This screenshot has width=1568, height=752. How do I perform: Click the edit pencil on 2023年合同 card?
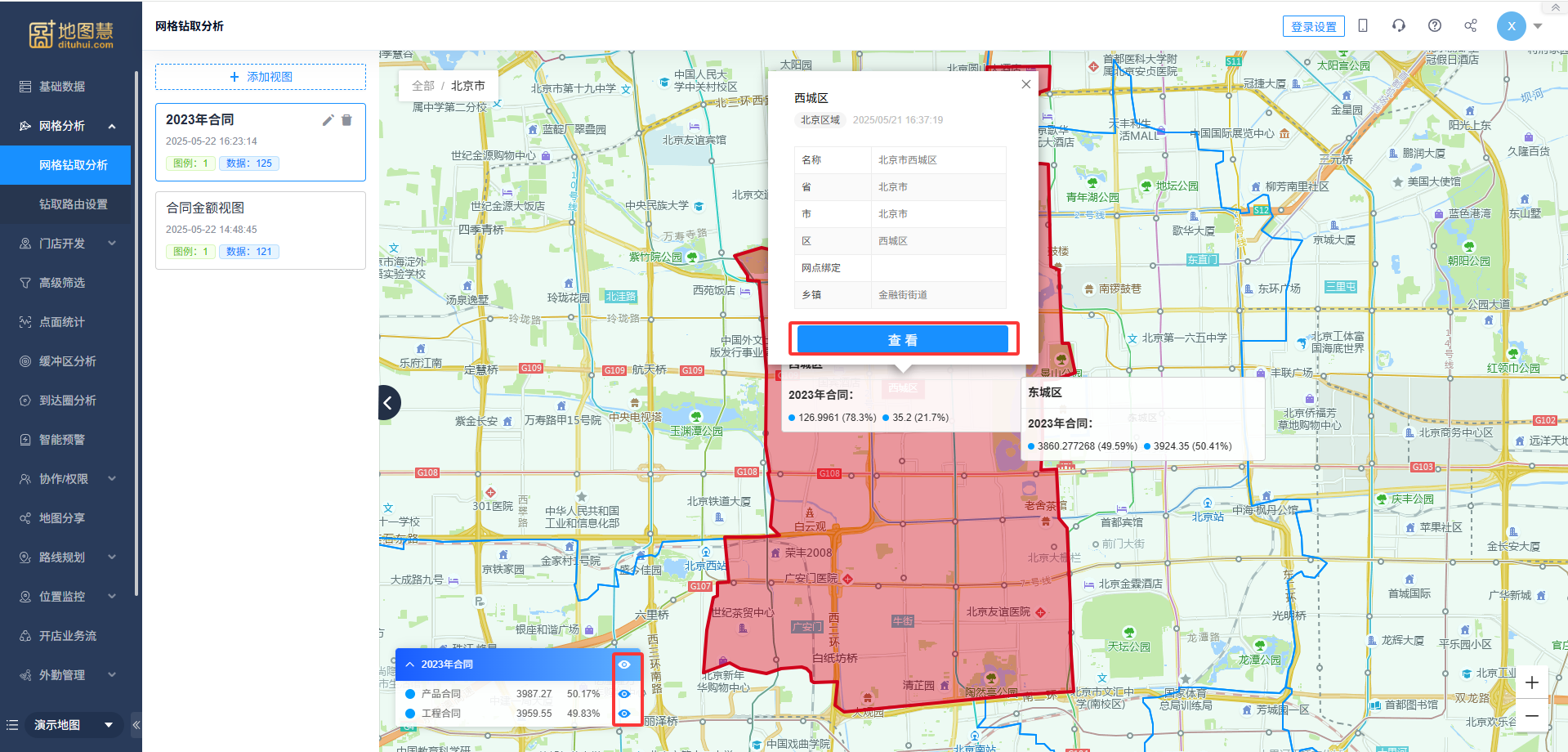pos(328,120)
